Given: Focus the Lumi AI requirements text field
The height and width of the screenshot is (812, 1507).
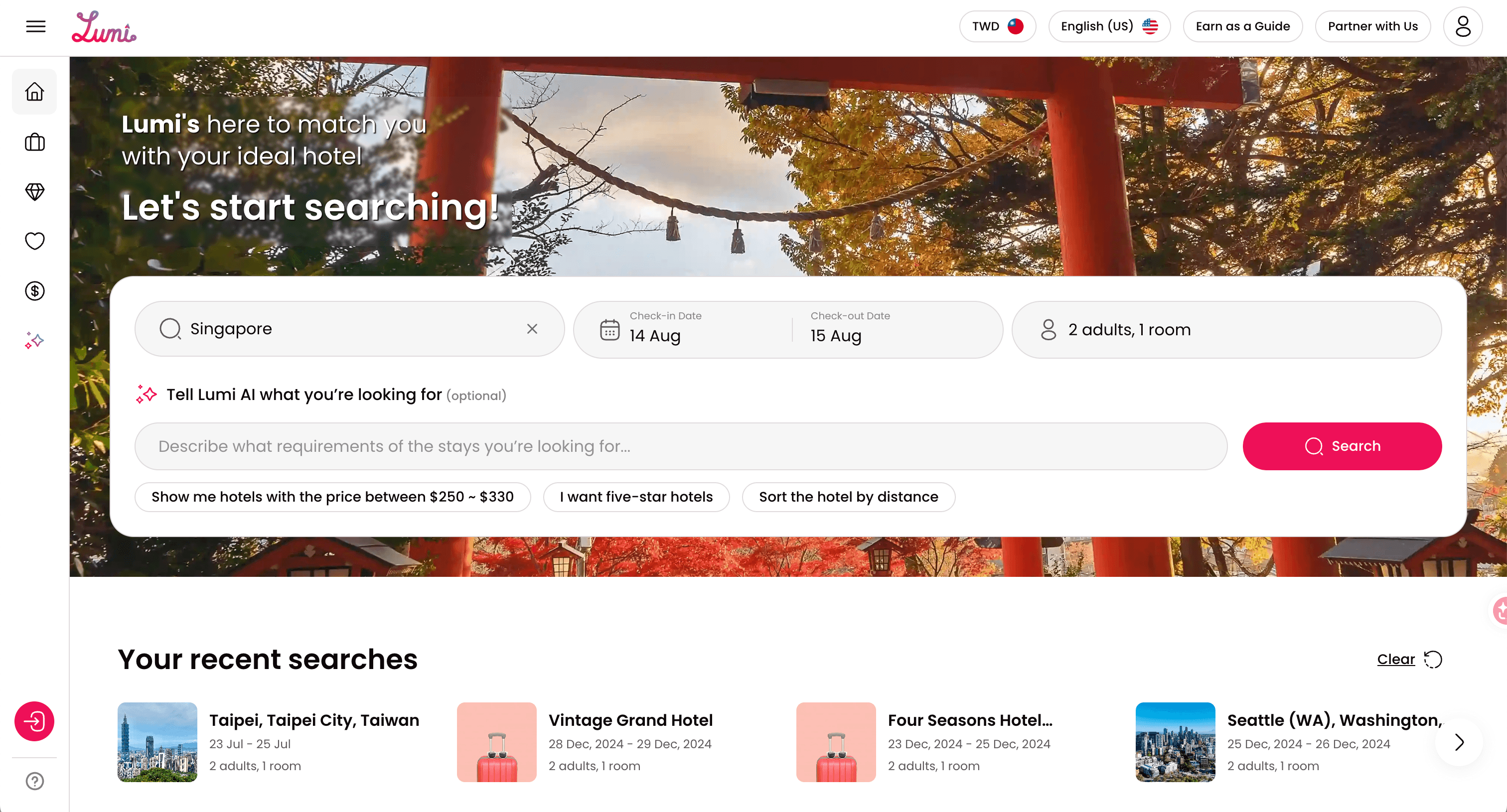Looking at the screenshot, I should click(x=680, y=446).
